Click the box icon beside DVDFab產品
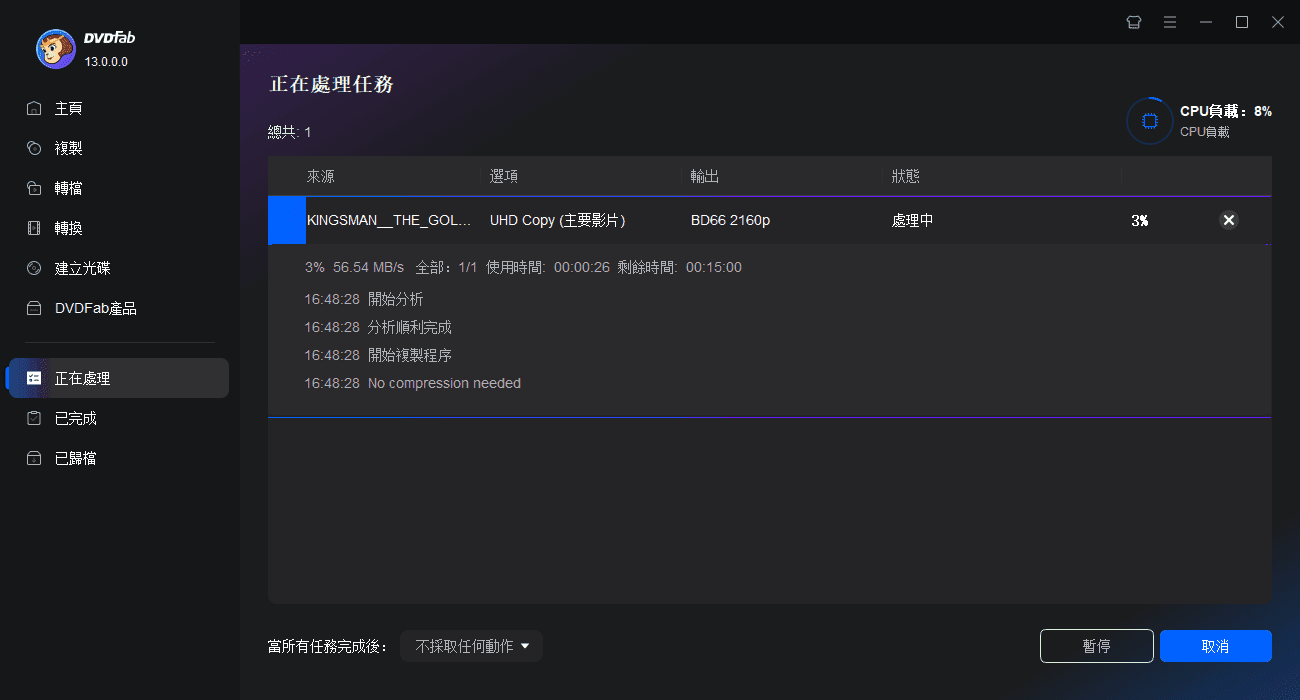1300x700 pixels. point(34,308)
